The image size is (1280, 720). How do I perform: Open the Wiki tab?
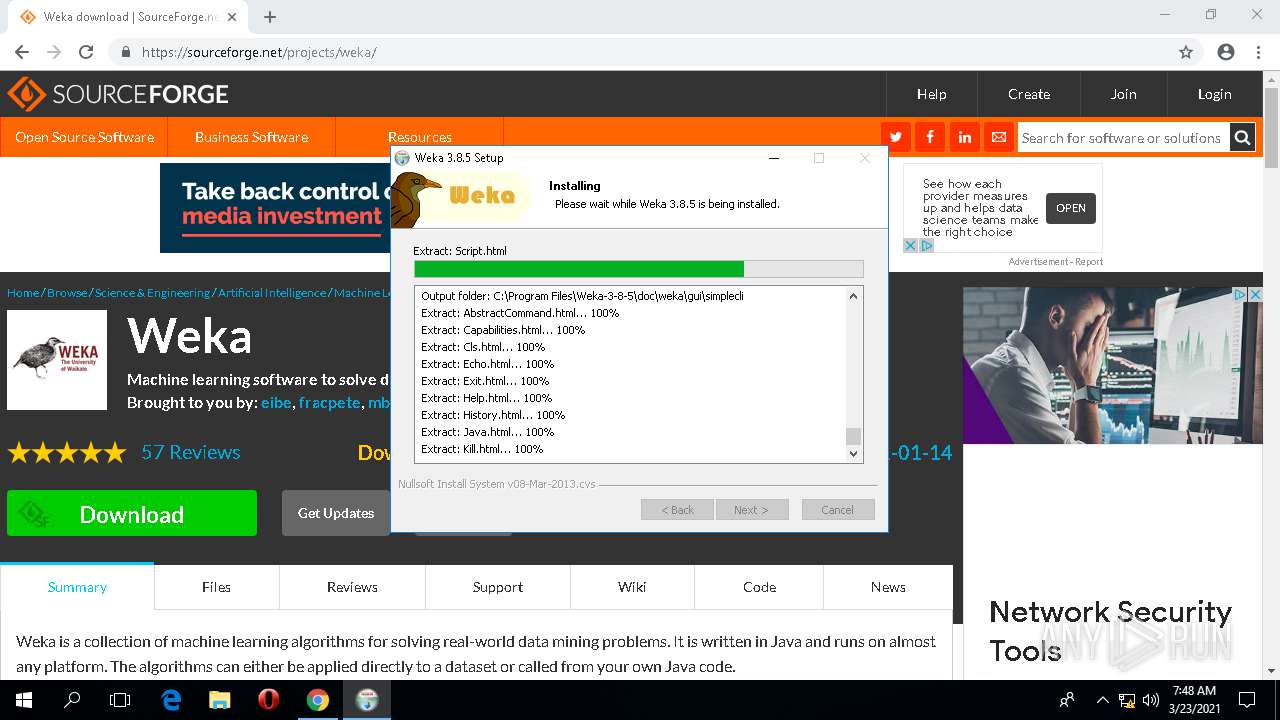pyautogui.click(x=632, y=587)
